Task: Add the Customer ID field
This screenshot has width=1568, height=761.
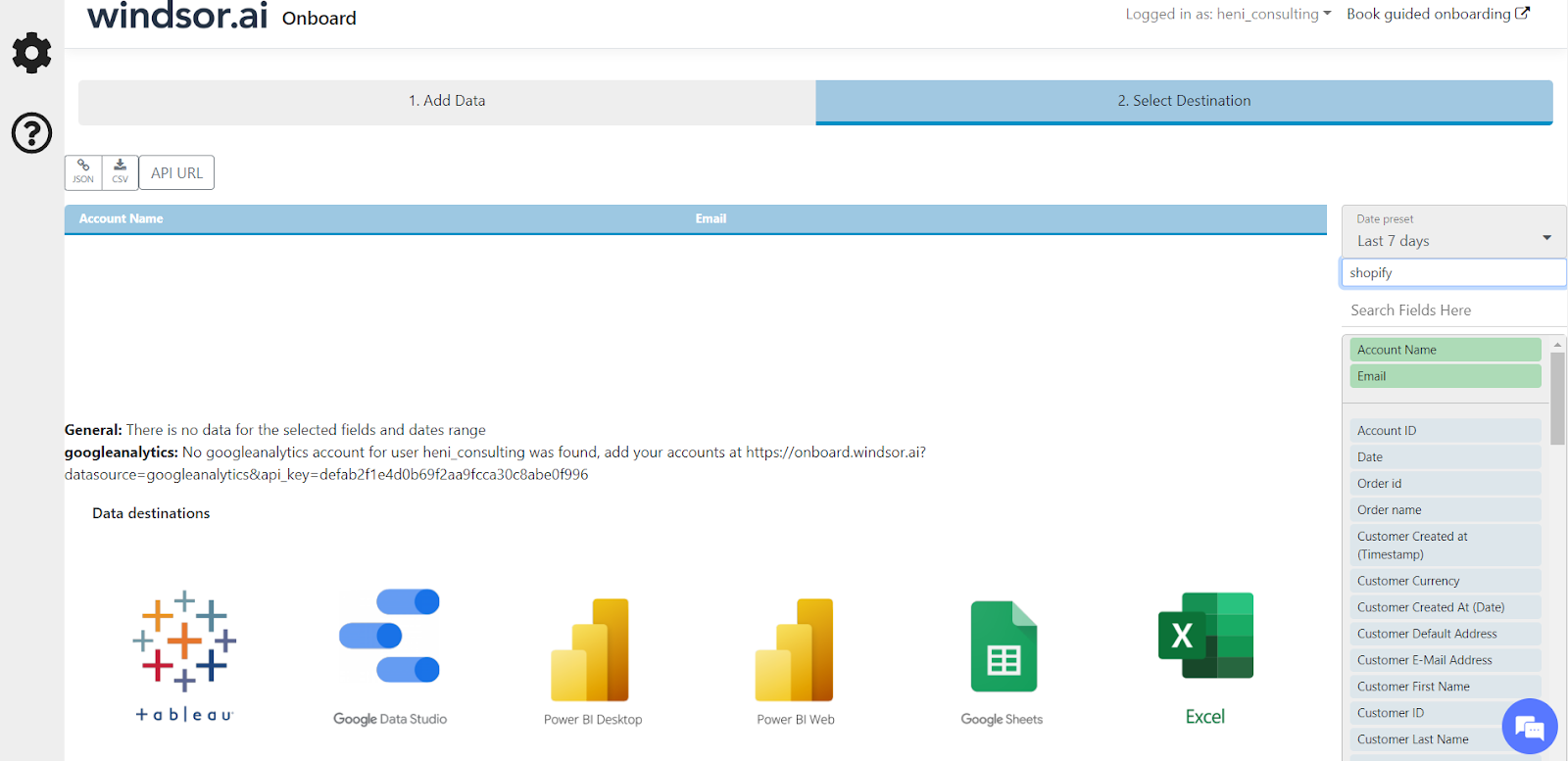Action: point(1445,713)
